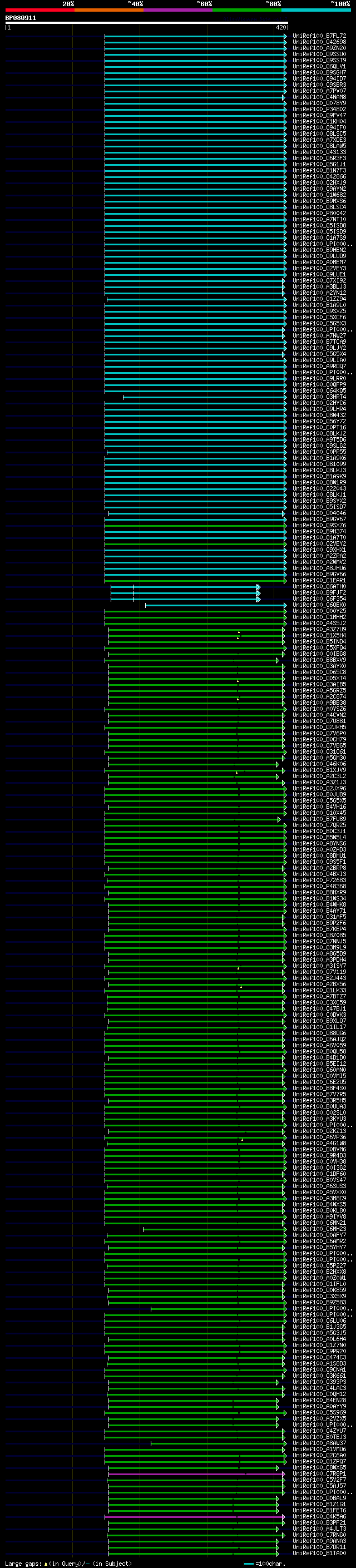Image resolution: width=356 pixels, height=1568 pixels.
Task: Select hit UniRef100_P34802
Action: (x=319, y=110)
